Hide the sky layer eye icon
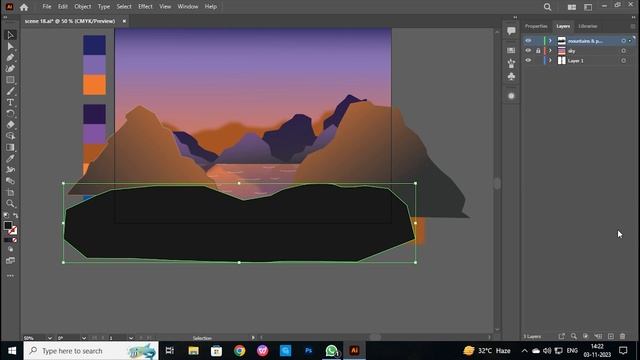This screenshot has height=360, width=640. coord(528,51)
